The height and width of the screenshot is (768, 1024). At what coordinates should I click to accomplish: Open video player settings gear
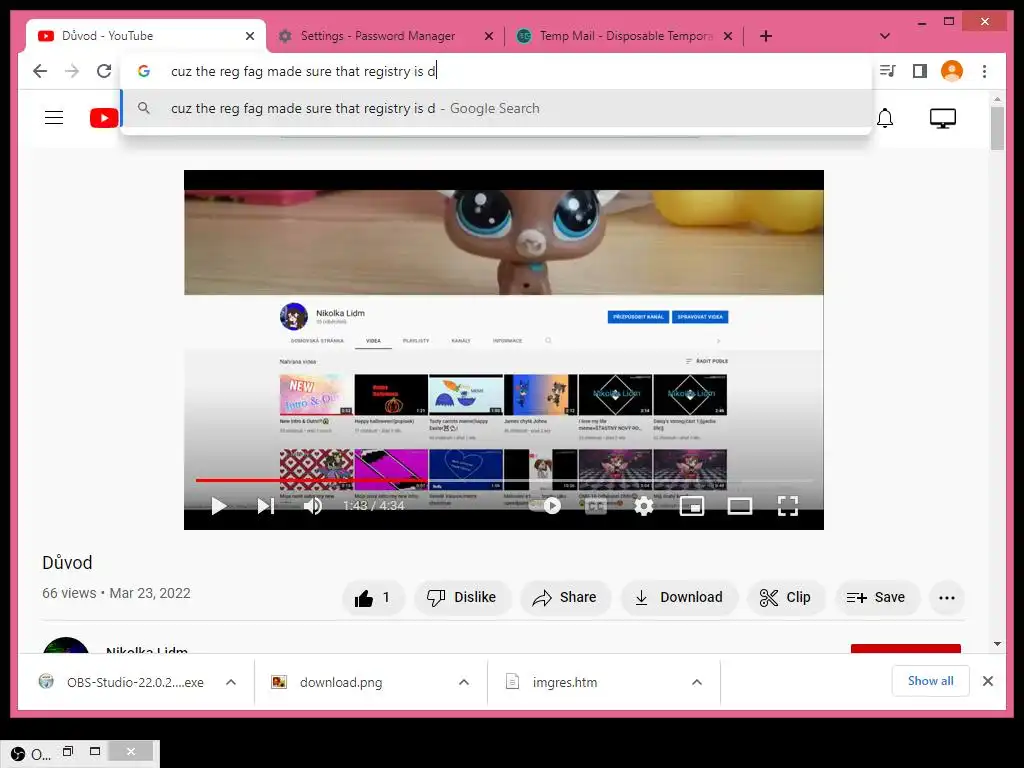(x=644, y=506)
